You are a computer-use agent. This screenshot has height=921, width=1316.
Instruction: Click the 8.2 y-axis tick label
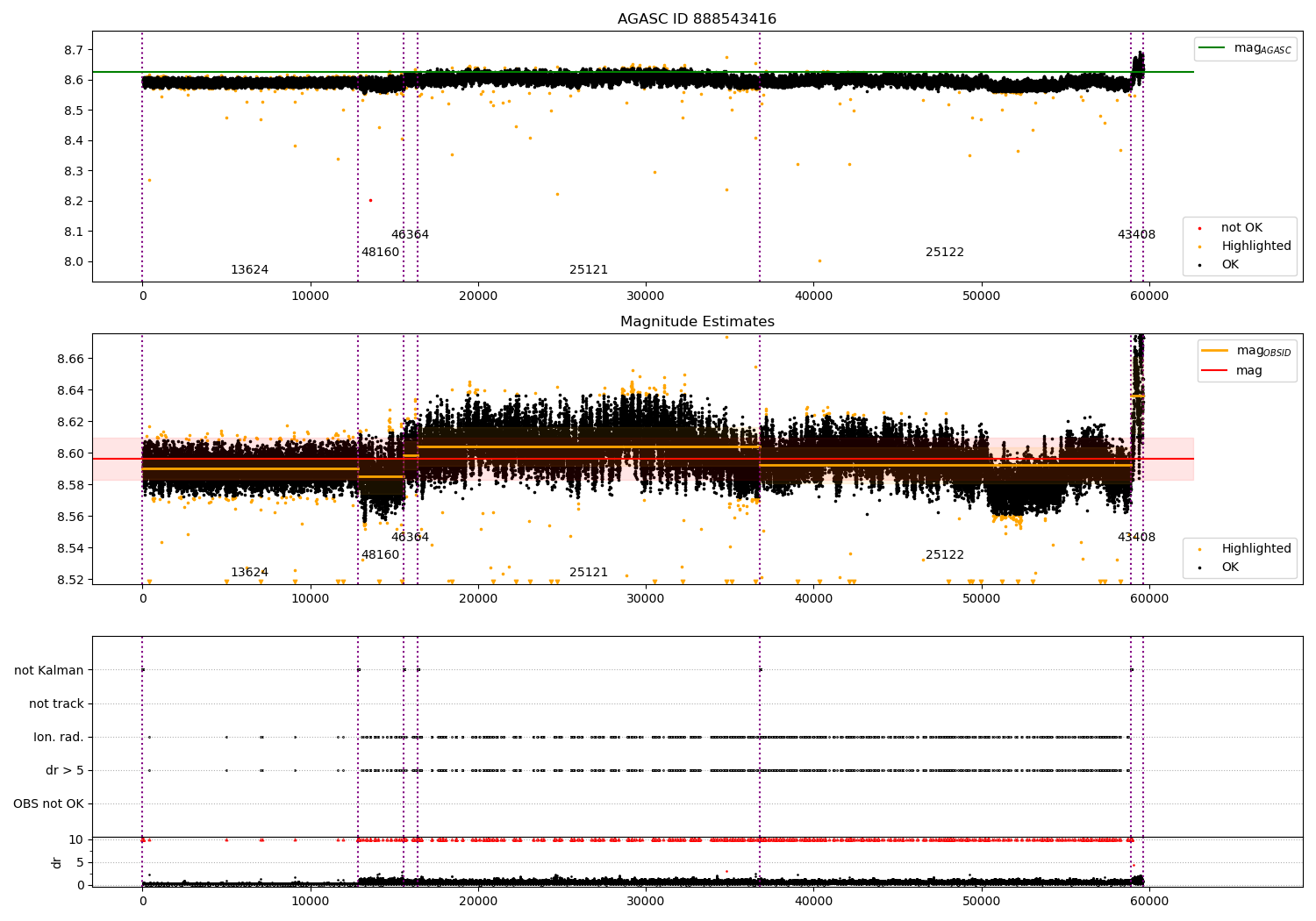click(x=74, y=201)
